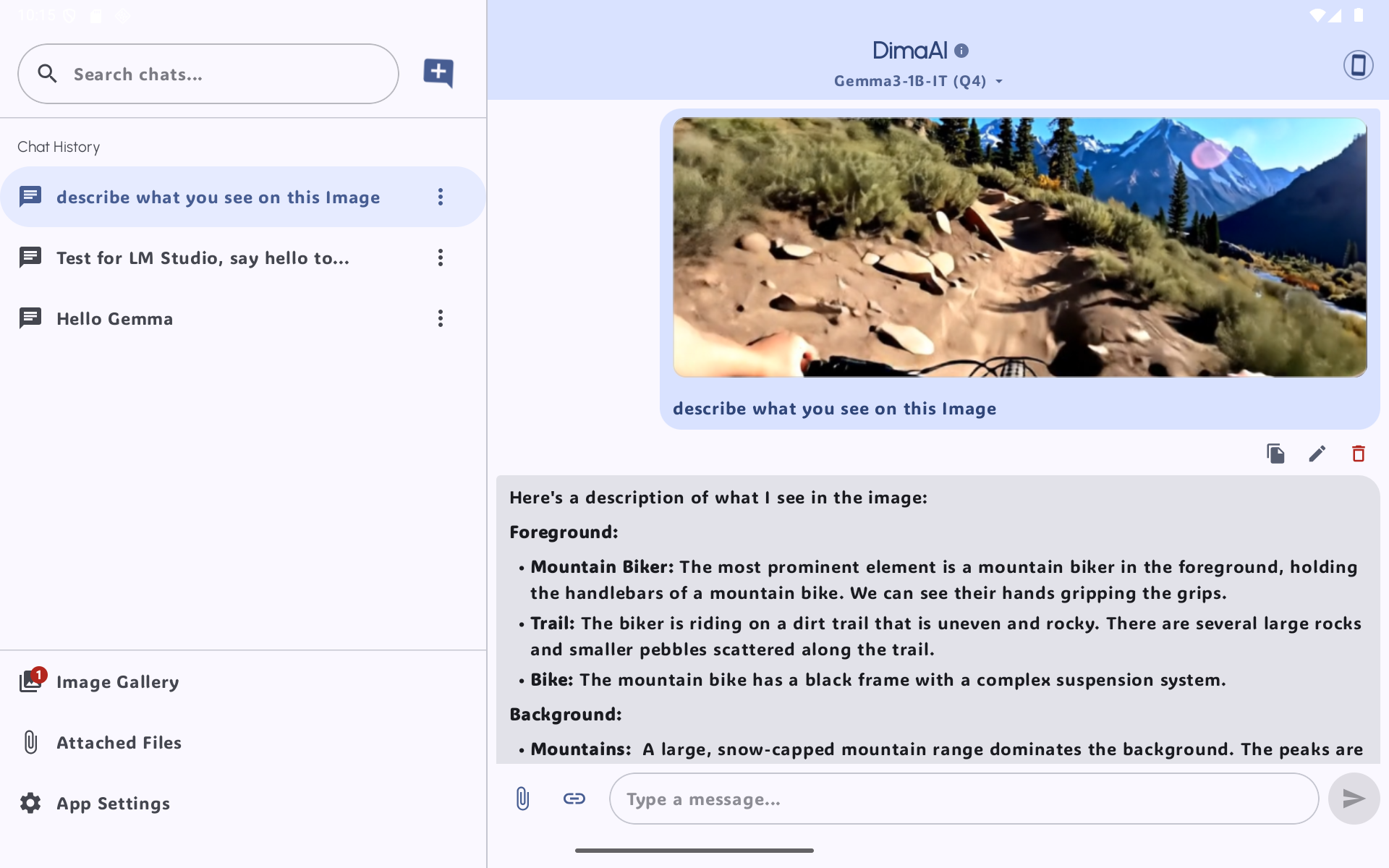The image size is (1389, 868).
Task: Copy the user message with copy icon
Action: coord(1275,454)
